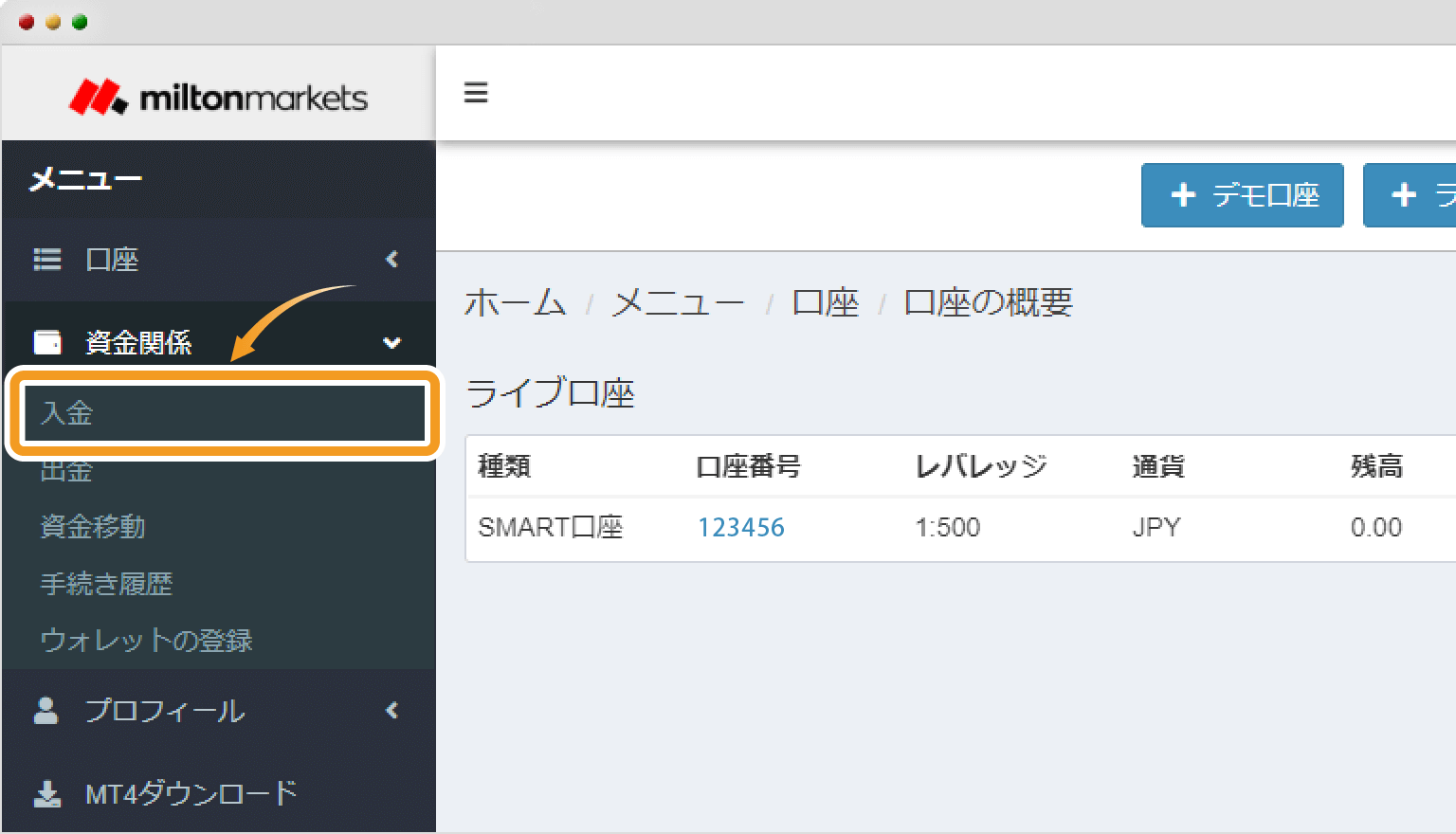Open the 口座 sidebar menu
Viewport: 1456px width, 834px height.
point(218,260)
